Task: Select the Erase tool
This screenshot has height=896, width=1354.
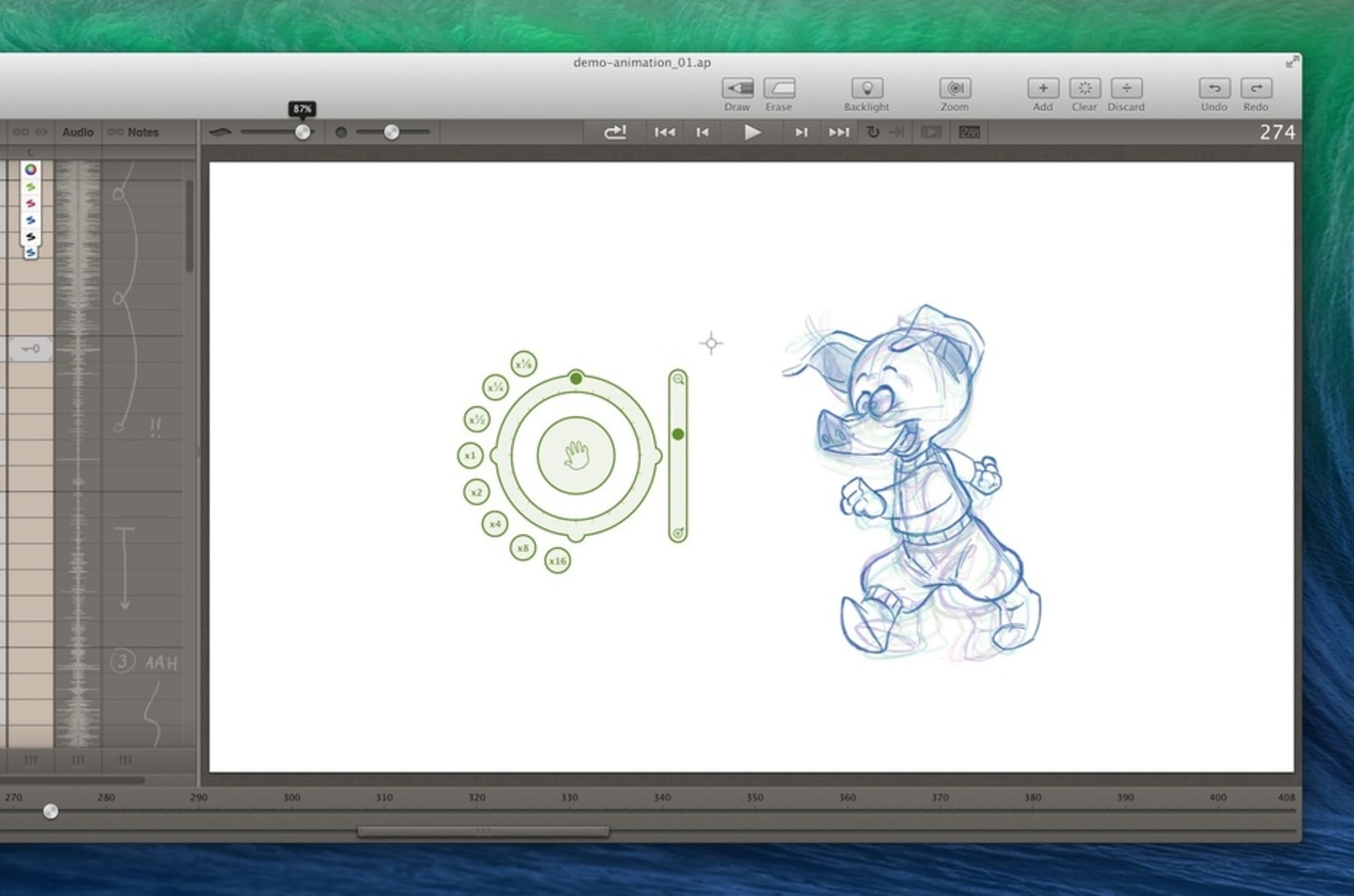Action: coord(779,88)
